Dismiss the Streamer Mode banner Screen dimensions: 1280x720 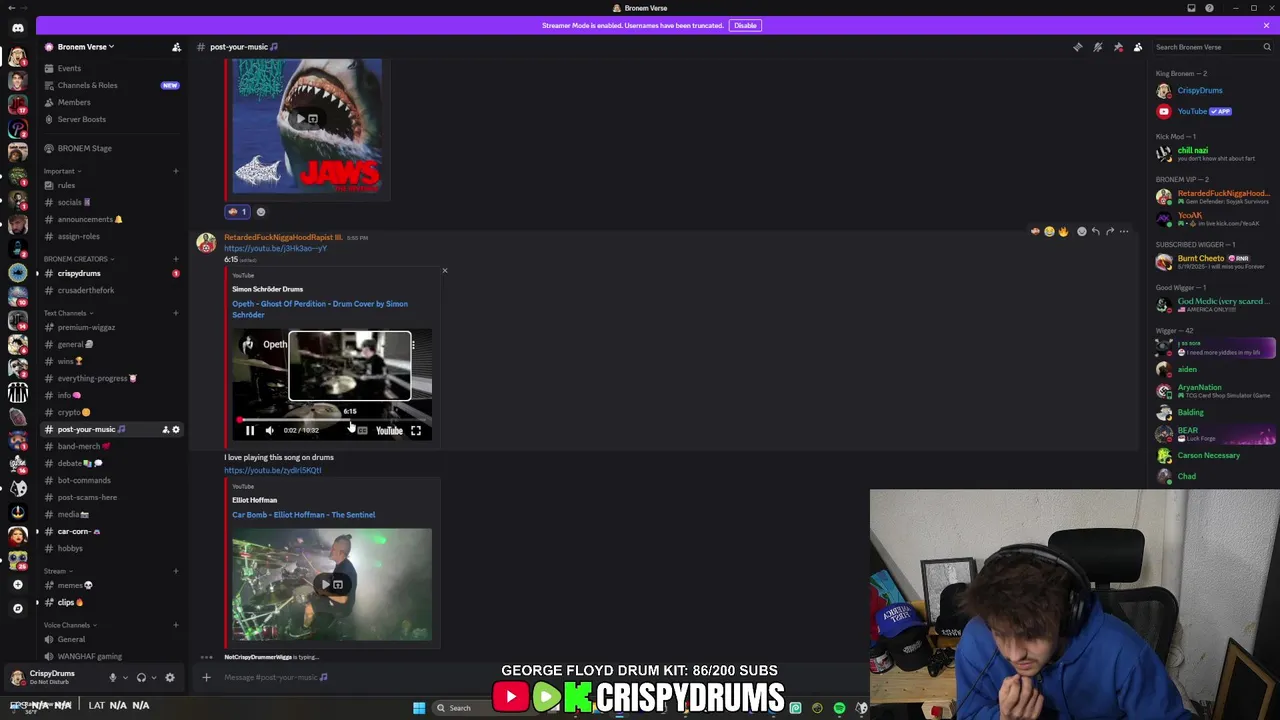(x=1266, y=25)
